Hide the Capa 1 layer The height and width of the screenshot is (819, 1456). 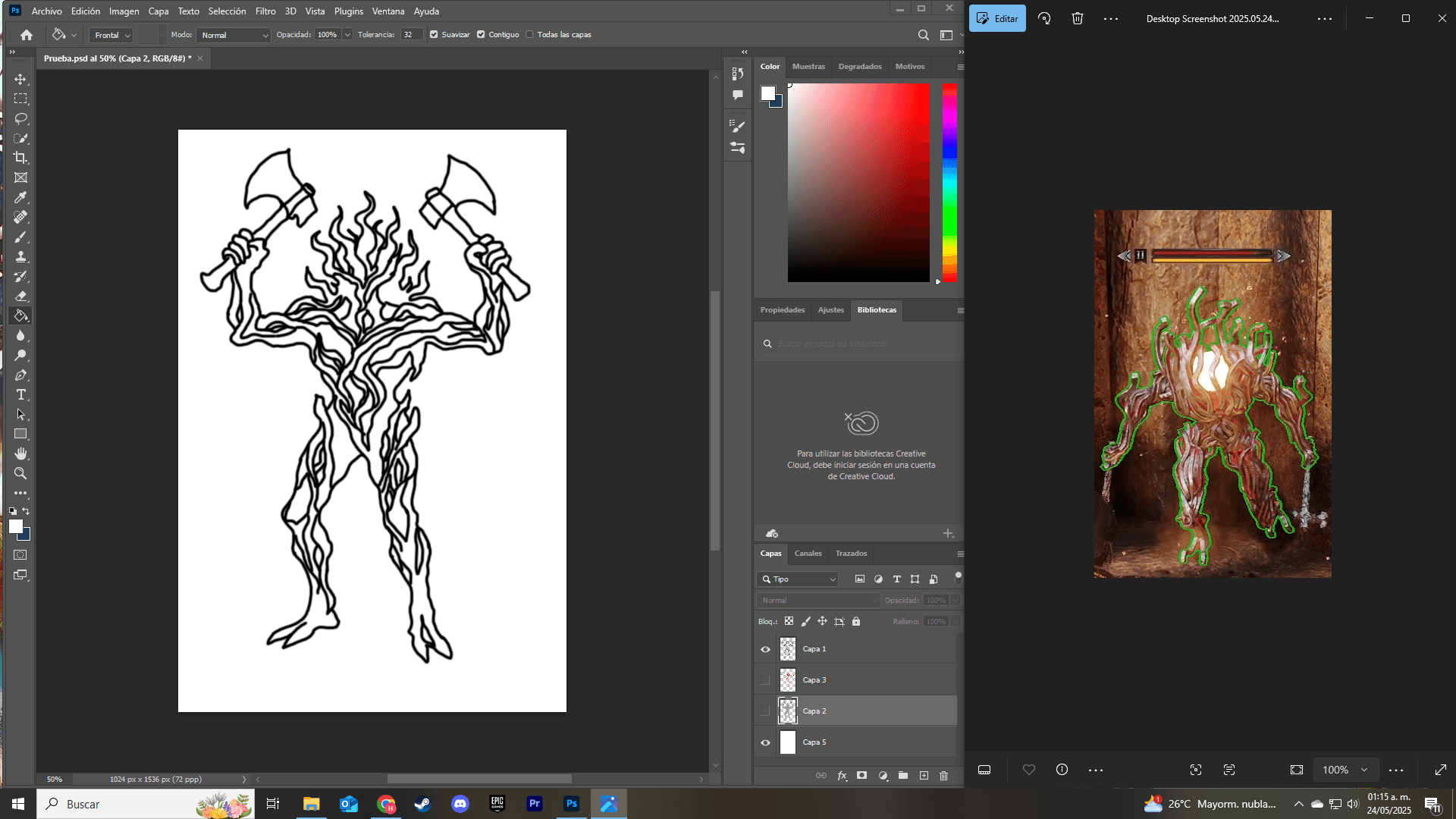coord(765,649)
